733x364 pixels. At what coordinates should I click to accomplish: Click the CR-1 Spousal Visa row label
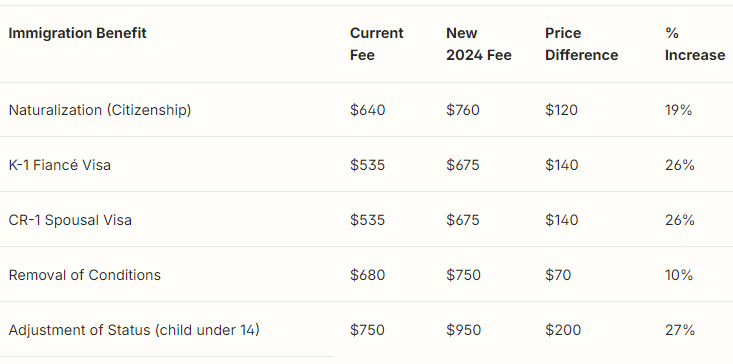[70, 220]
